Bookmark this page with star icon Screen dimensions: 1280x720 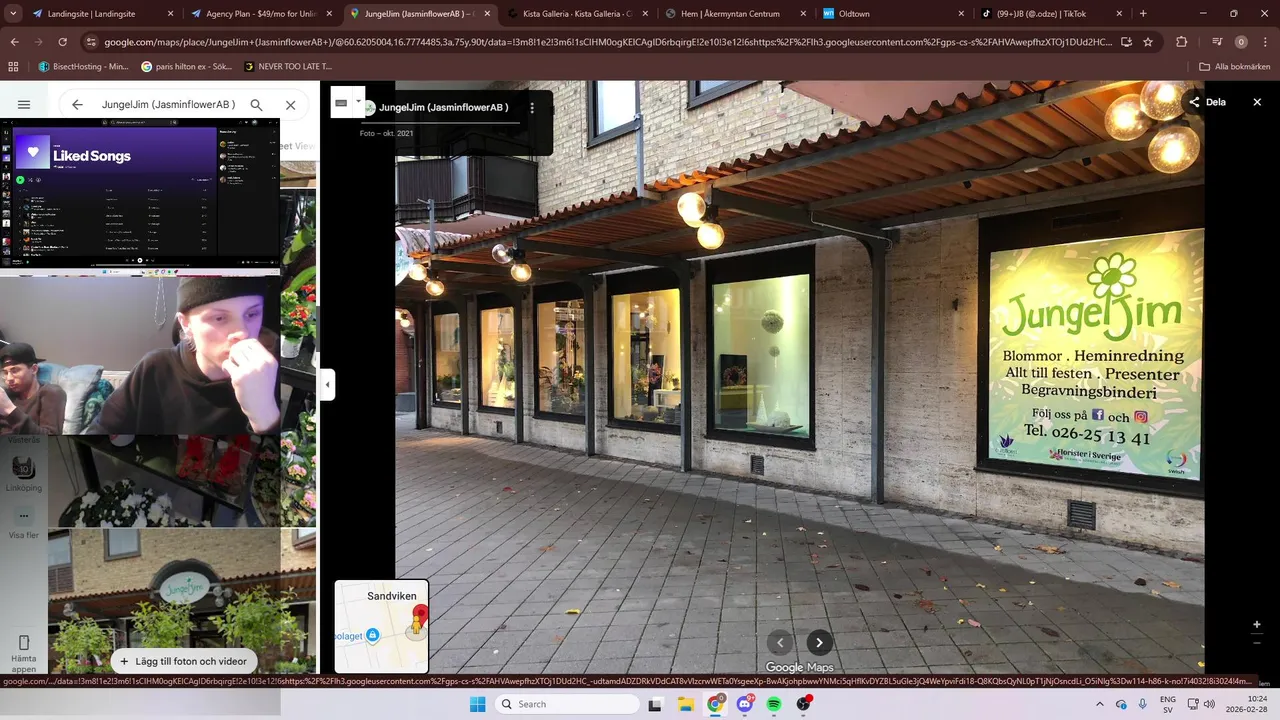point(1148,42)
